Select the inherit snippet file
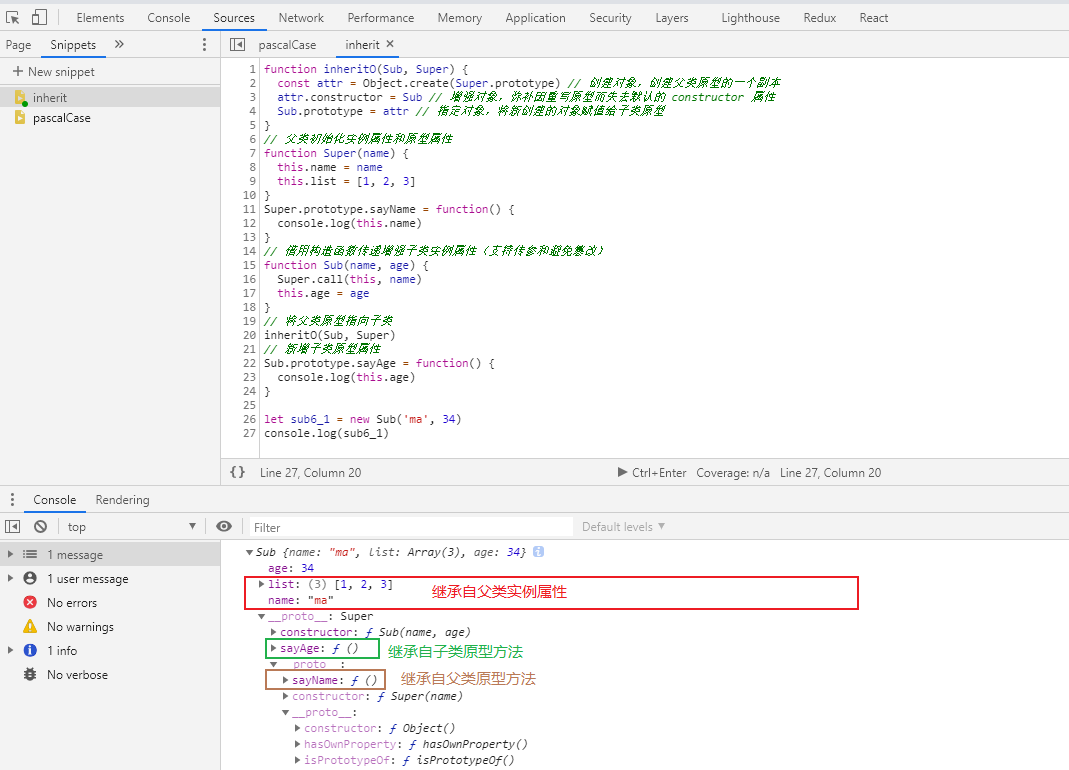The height and width of the screenshot is (770, 1069). pyautogui.click(x=110, y=98)
